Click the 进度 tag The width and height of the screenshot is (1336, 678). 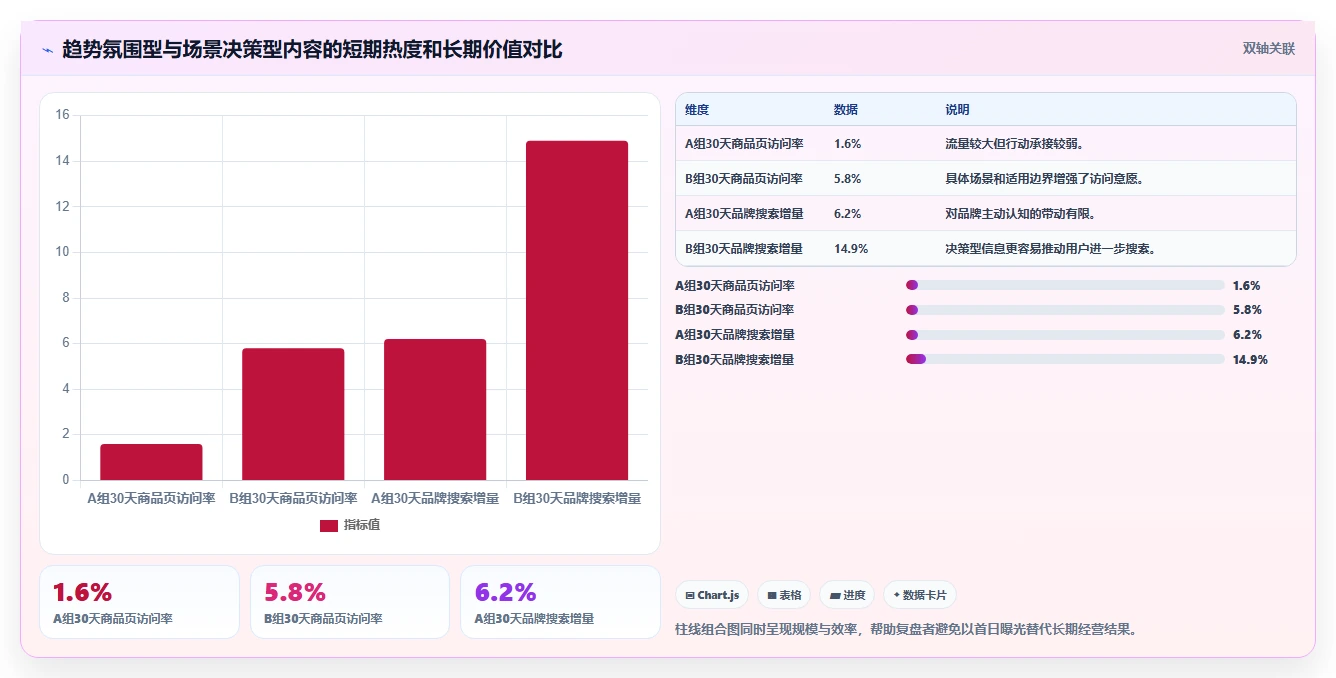click(x=847, y=595)
